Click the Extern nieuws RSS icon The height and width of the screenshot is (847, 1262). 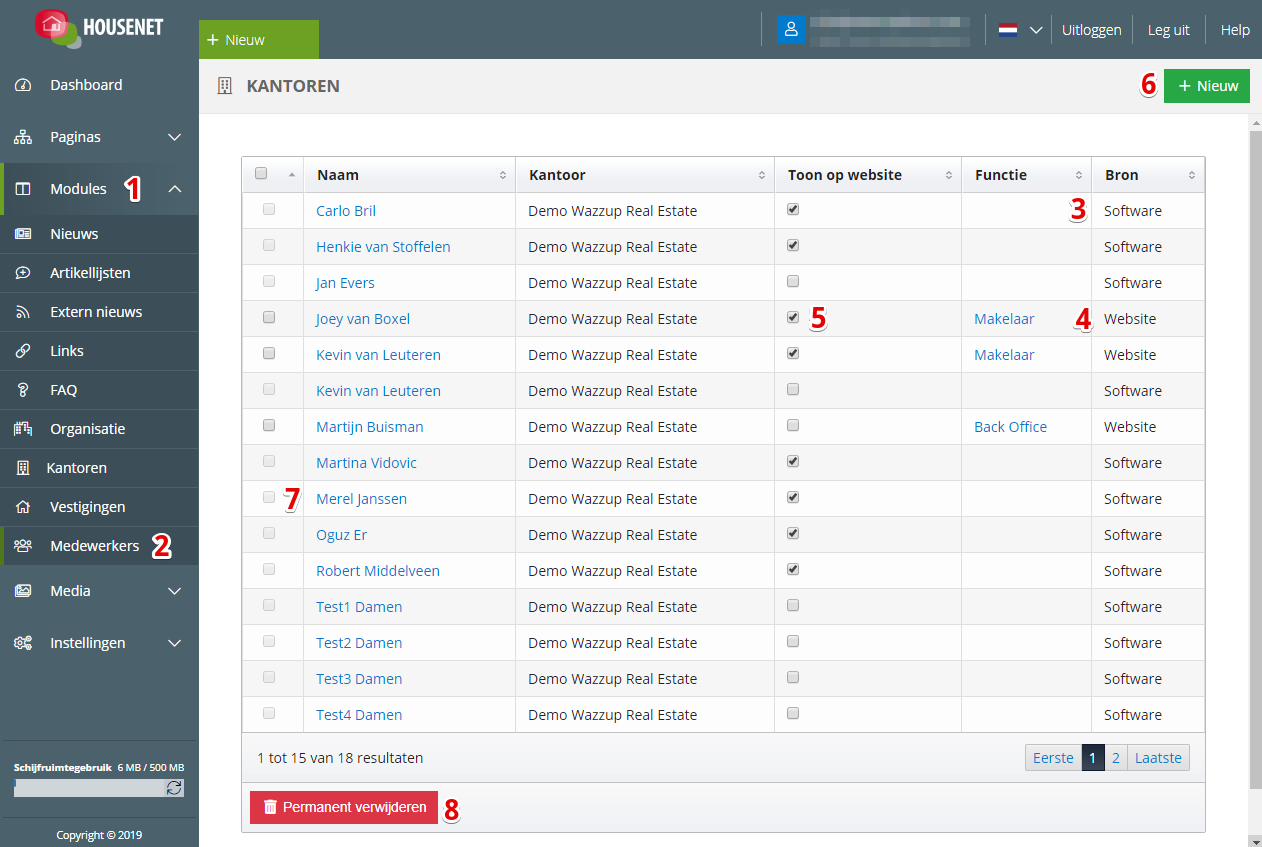23,312
